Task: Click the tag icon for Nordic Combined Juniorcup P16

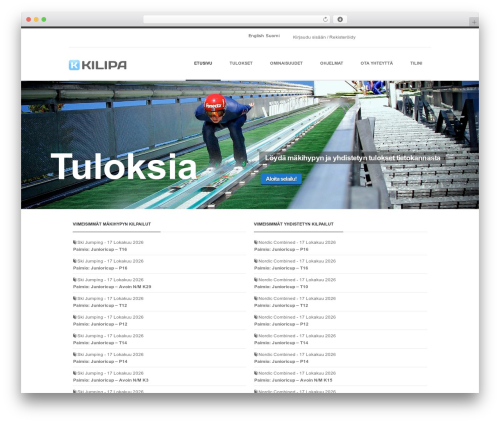Action: click(x=256, y=242)
